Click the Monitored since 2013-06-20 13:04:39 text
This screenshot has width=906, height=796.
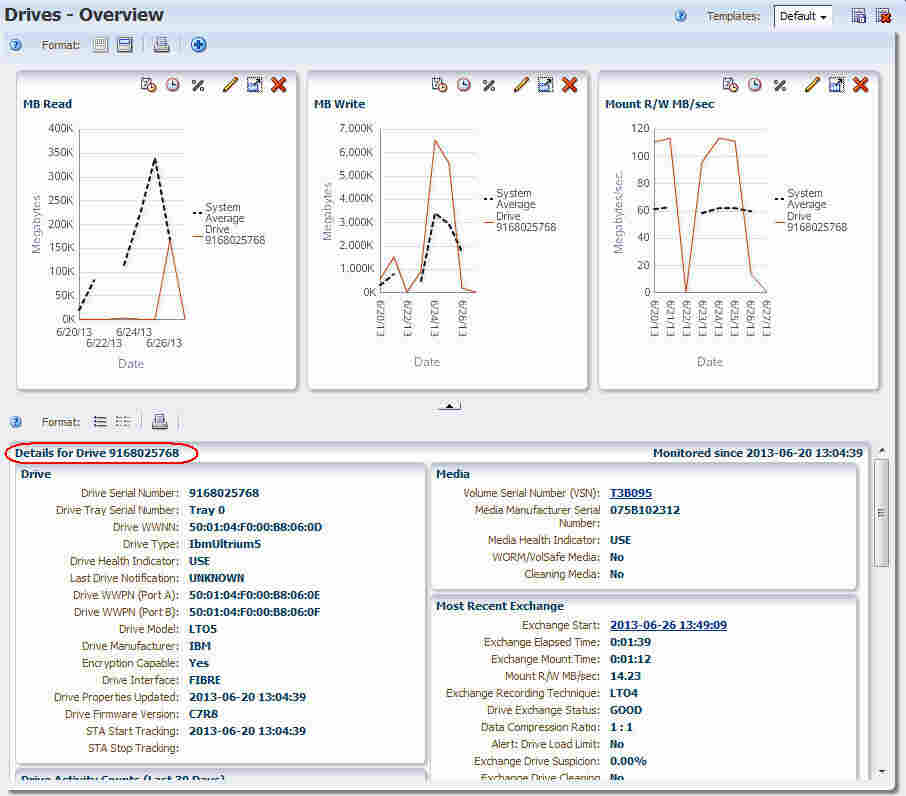(x=758, y=453)
